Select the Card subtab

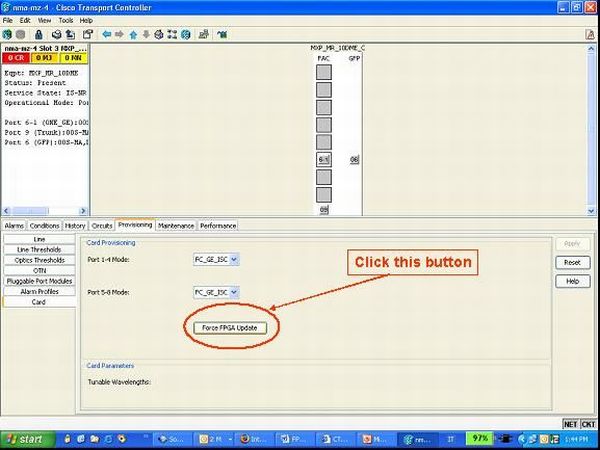[x=39, y=302]
